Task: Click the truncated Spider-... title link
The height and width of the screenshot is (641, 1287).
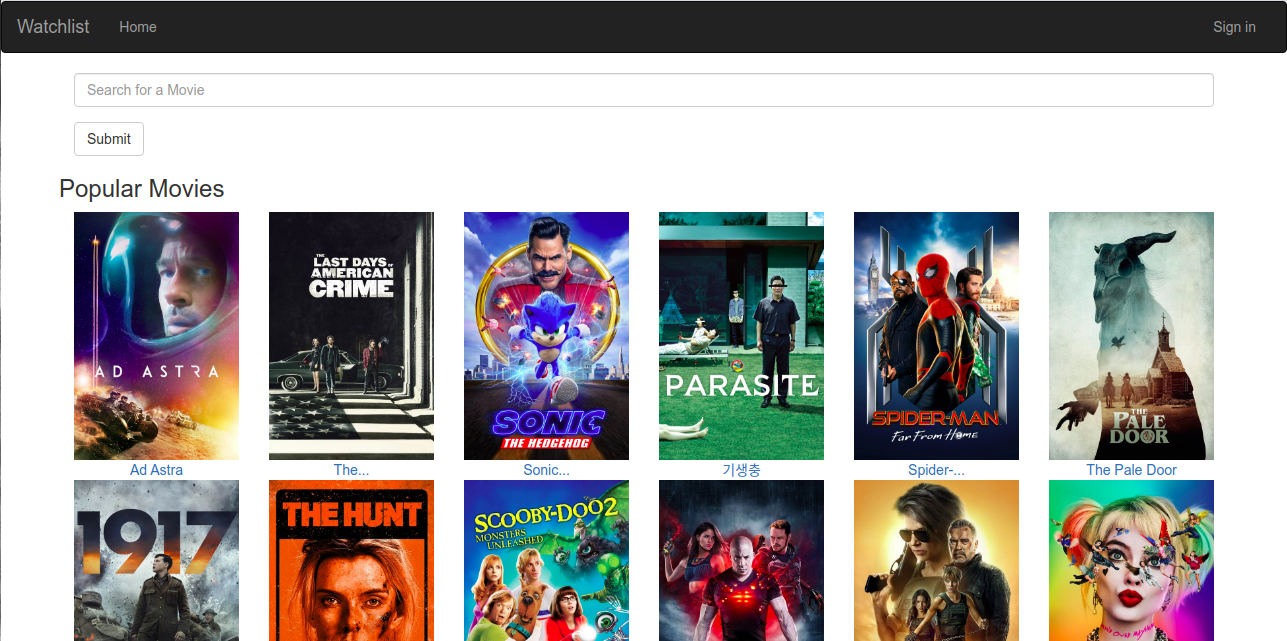Action: click(x=936, y=470)
